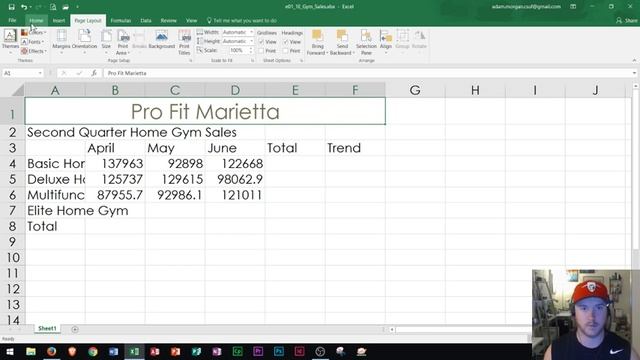
Task: Collapse the ribbon
Action: click(634, 60)
